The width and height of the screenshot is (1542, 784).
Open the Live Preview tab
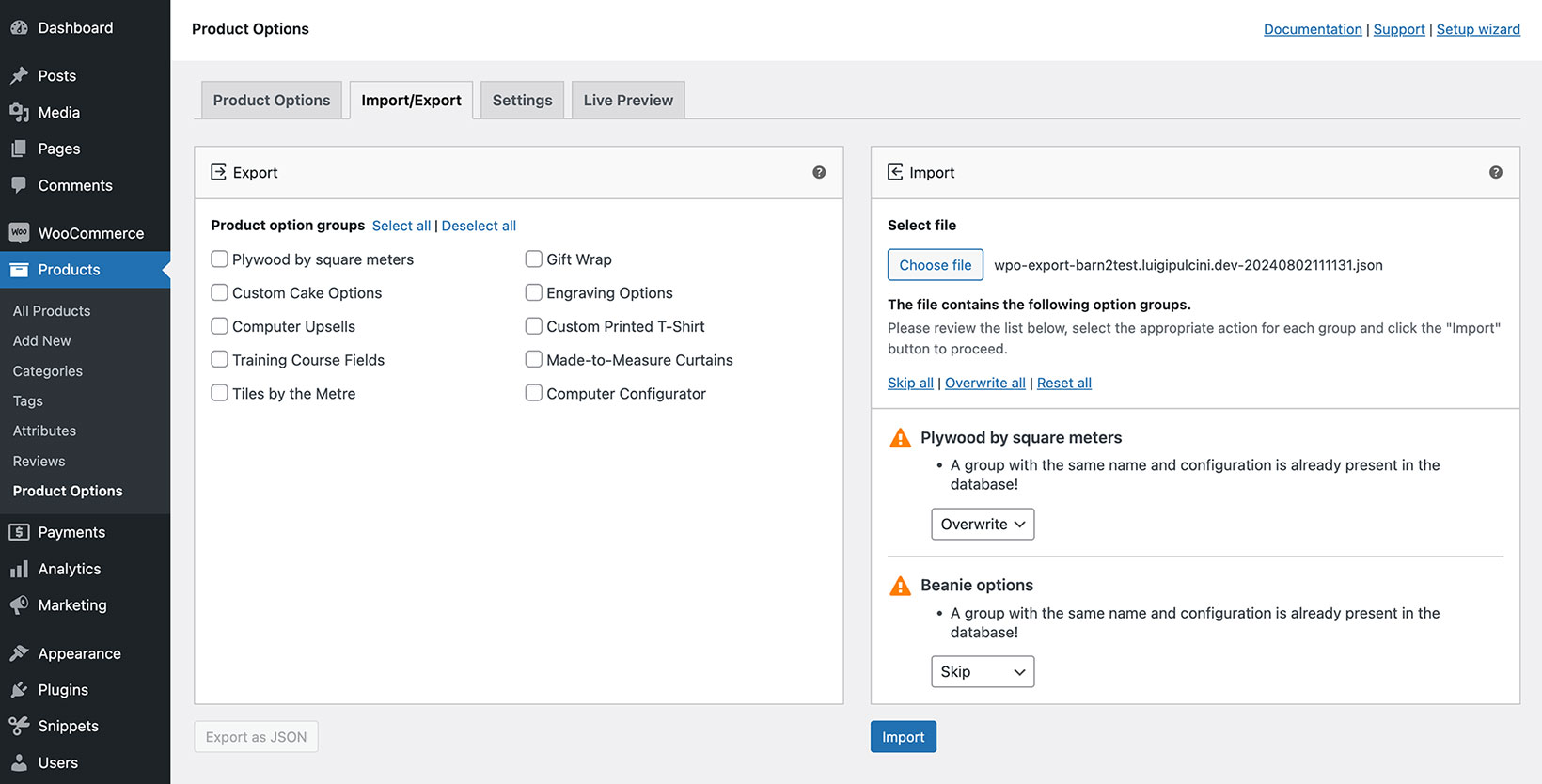[628, 100]
